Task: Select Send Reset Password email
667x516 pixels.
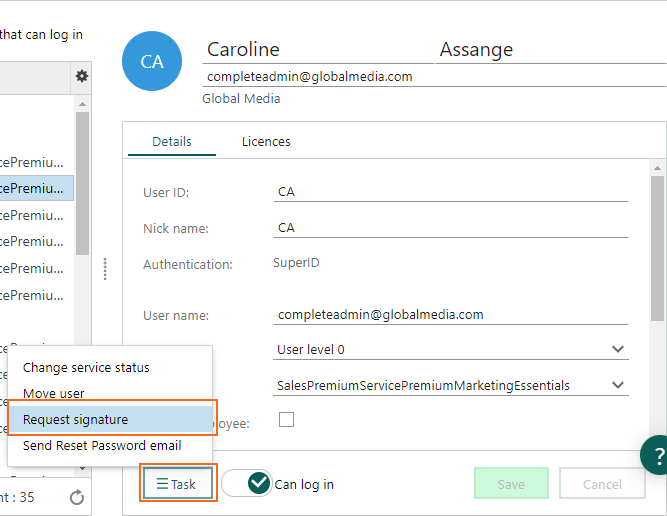Action: click(x=102, y=446)
